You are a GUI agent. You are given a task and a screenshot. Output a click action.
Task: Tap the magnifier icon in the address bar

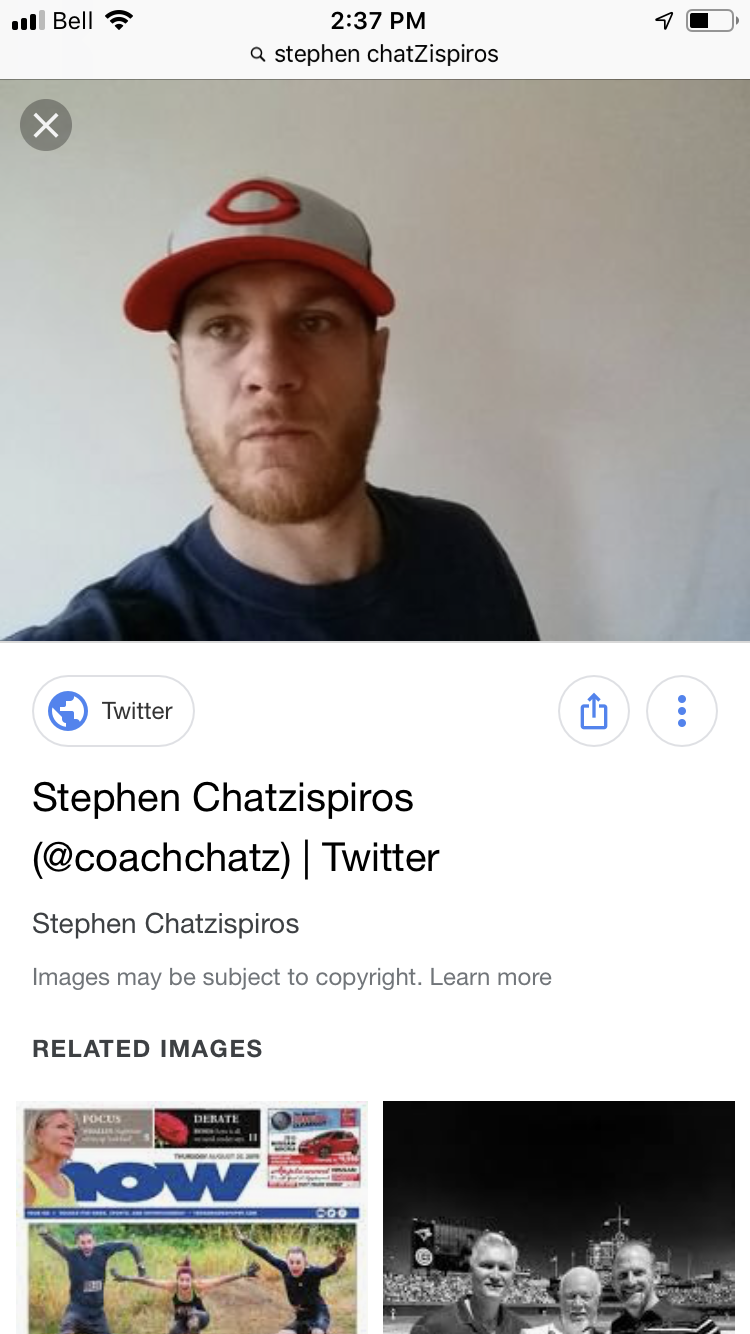[x=258, y=54]
